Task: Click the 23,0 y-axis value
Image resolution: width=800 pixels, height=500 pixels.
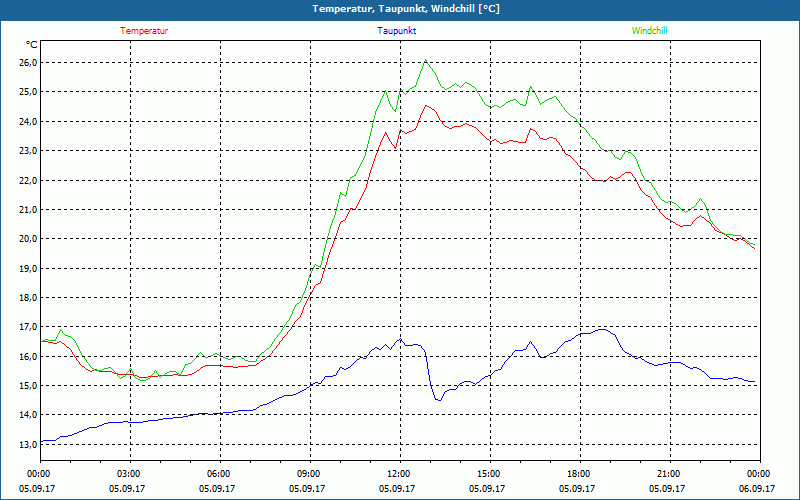Action: [x=28, y=151]
